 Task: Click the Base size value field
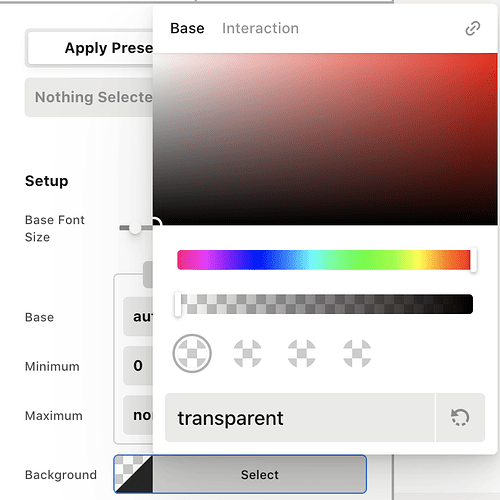click(138, 316)
